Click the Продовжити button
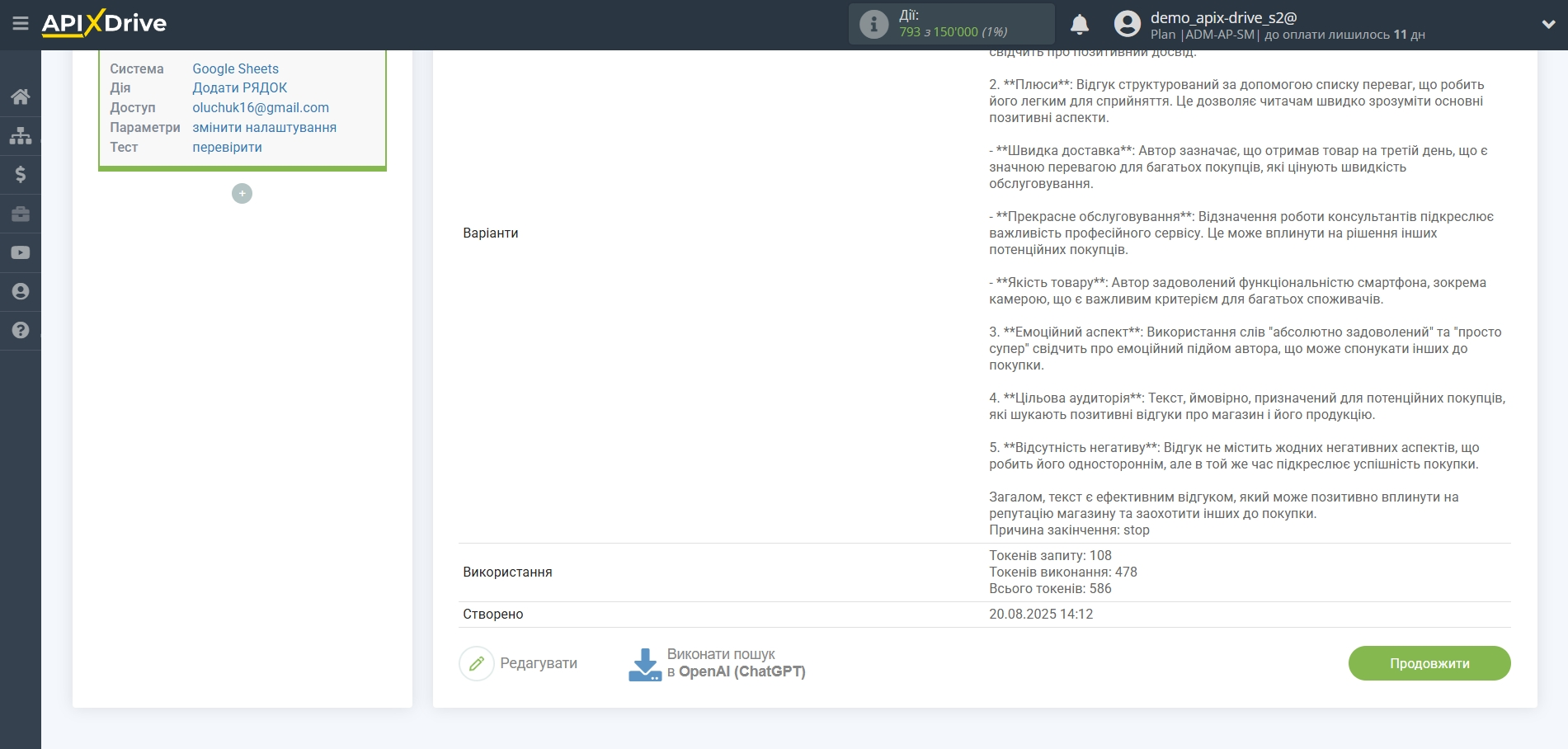This screenshot has height=749, width=1568. coord(1429,663)
